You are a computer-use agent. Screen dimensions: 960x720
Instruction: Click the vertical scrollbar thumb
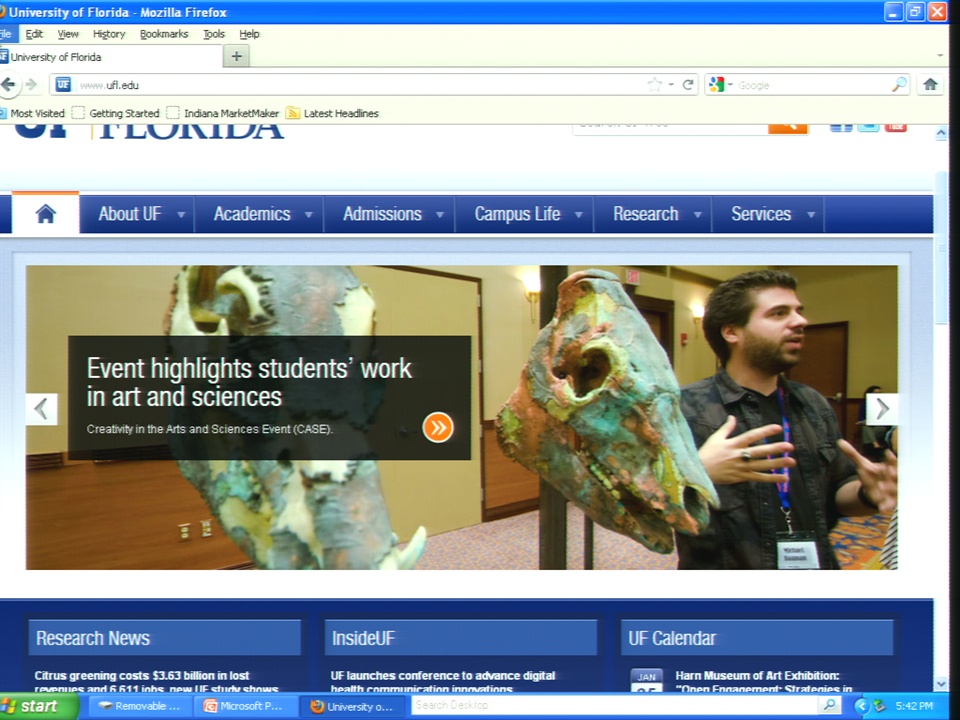[x=941, y=248]
